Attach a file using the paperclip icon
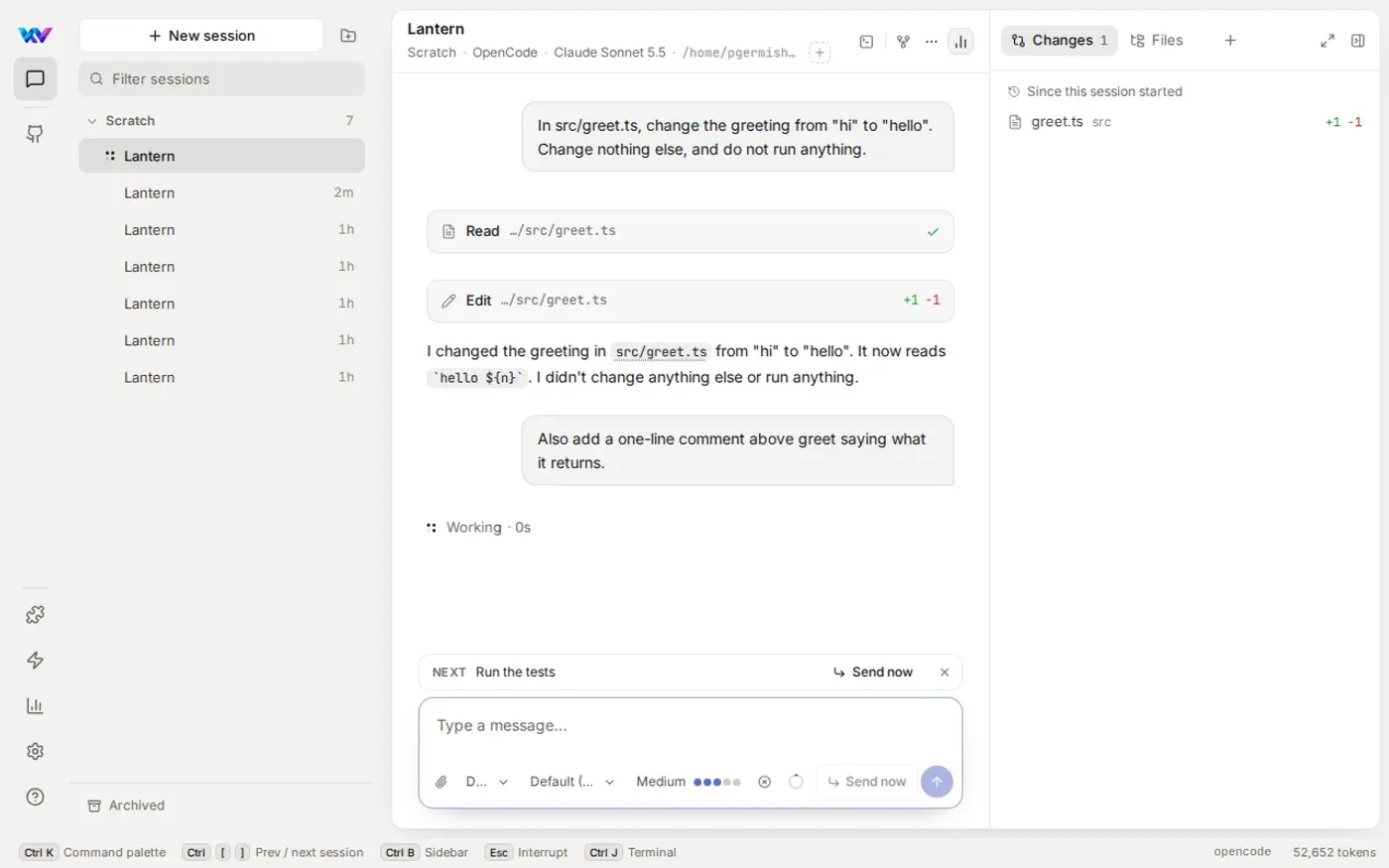 coord(442,782)
